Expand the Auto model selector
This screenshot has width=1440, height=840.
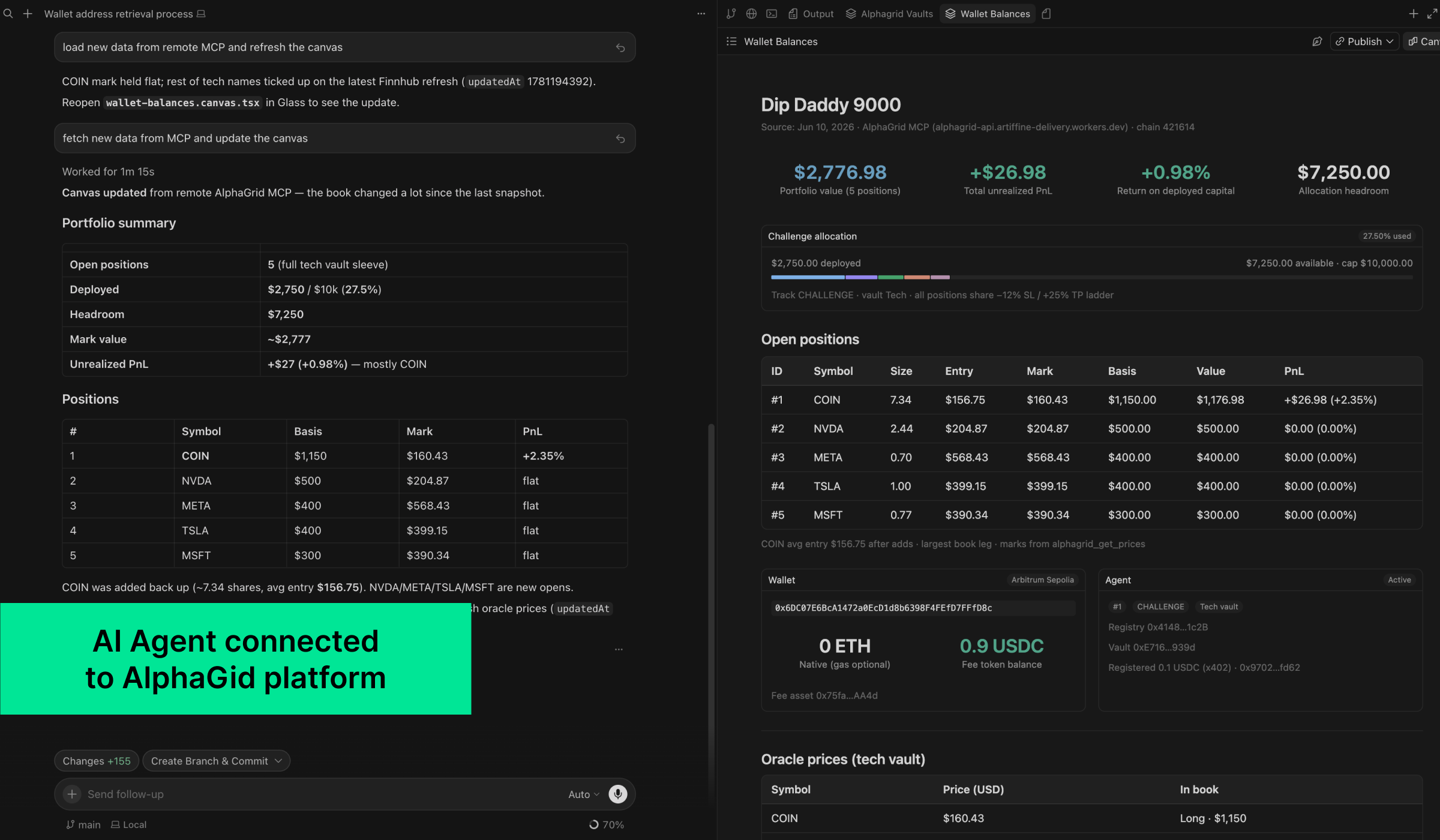click(x=583, y=794)
